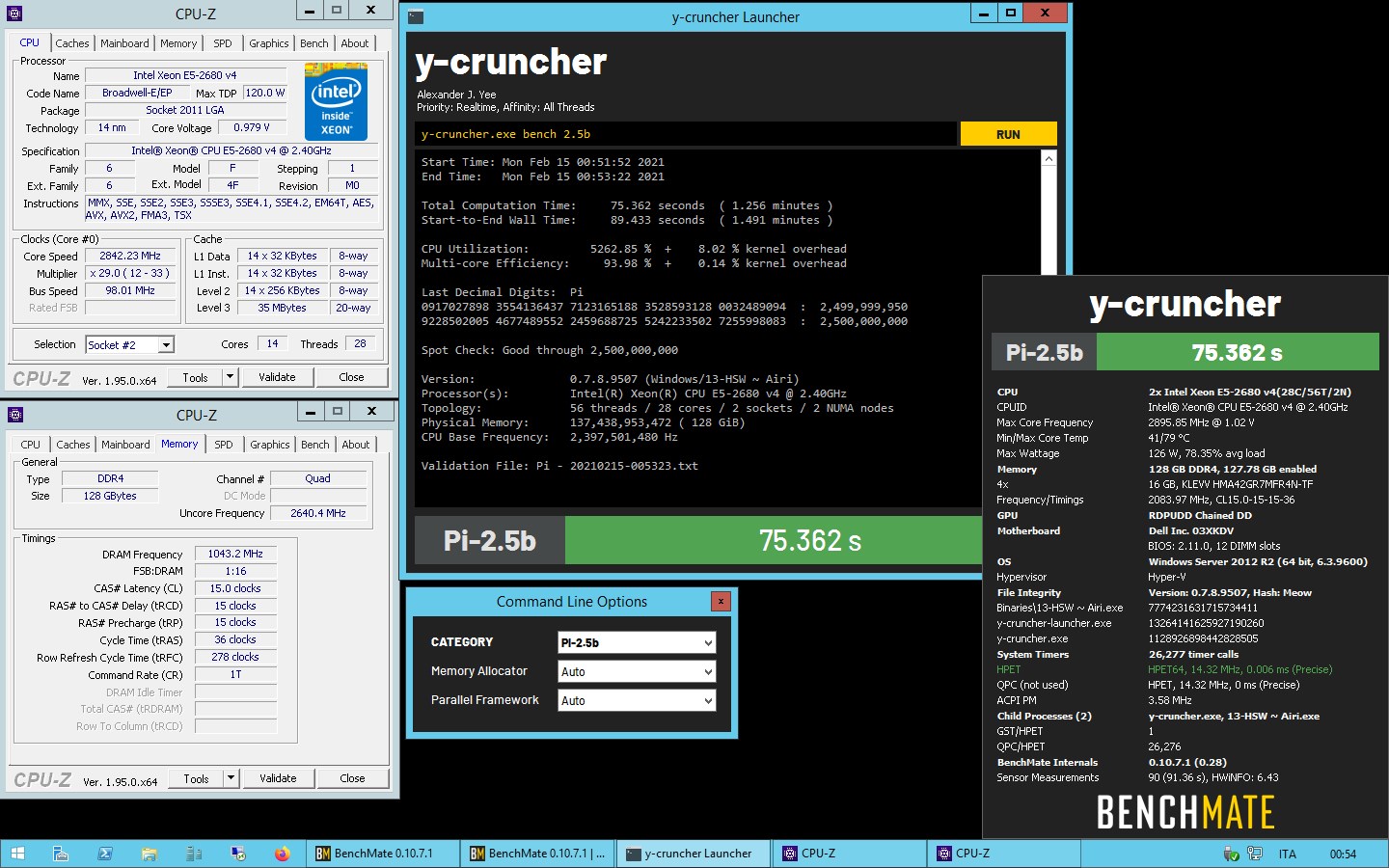1389x868 pixels.
Task: Expand the Parallel Framework dropdown
Action: click(708, 700)
